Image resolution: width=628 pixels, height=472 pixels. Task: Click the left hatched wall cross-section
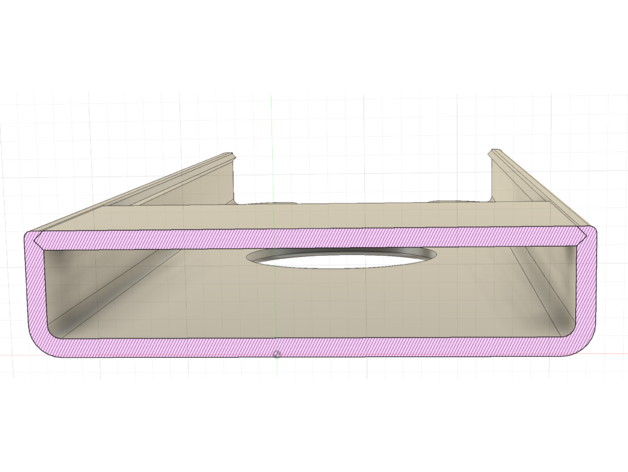32,290
